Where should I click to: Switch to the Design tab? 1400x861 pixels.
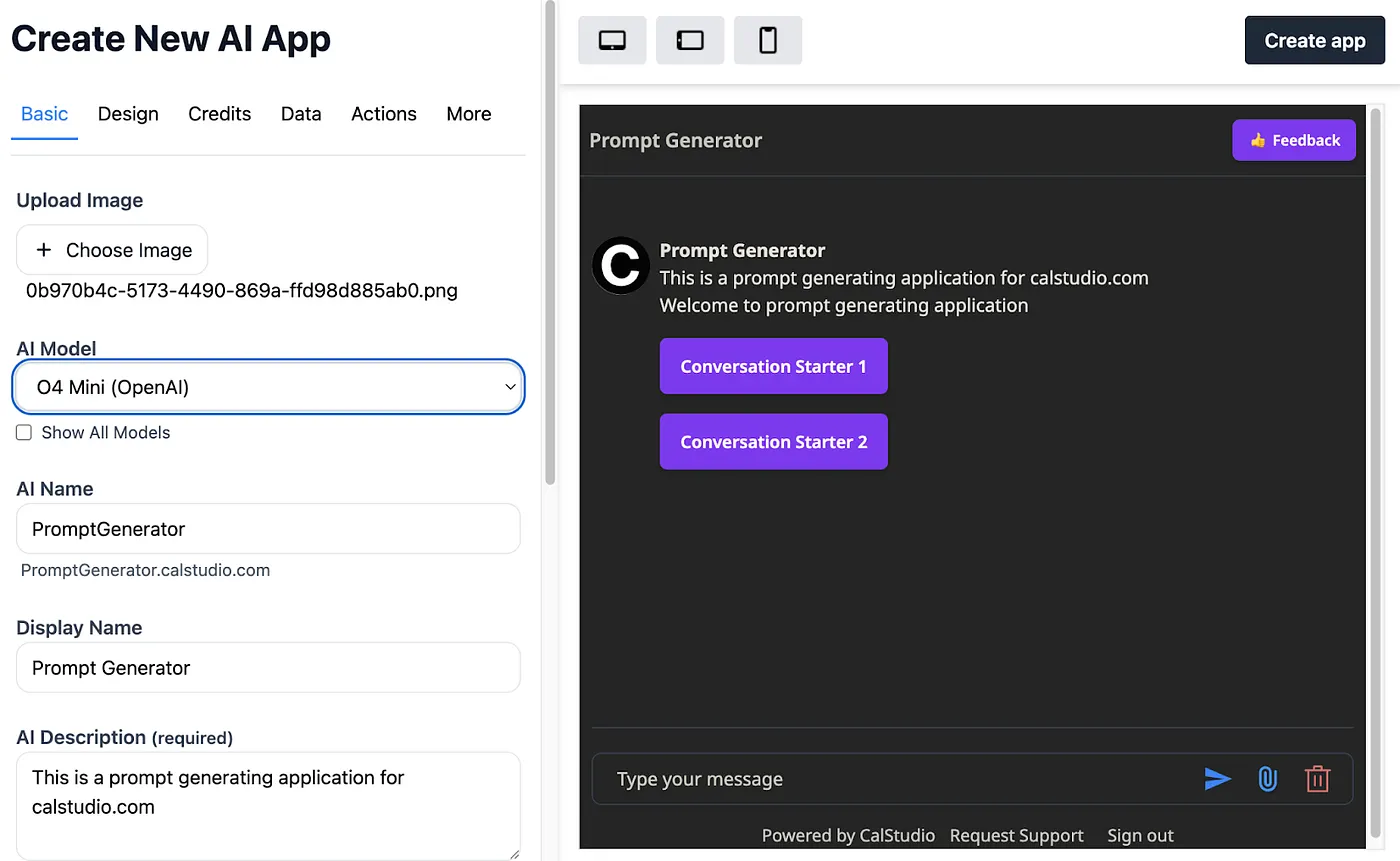(x=128, y=114)
